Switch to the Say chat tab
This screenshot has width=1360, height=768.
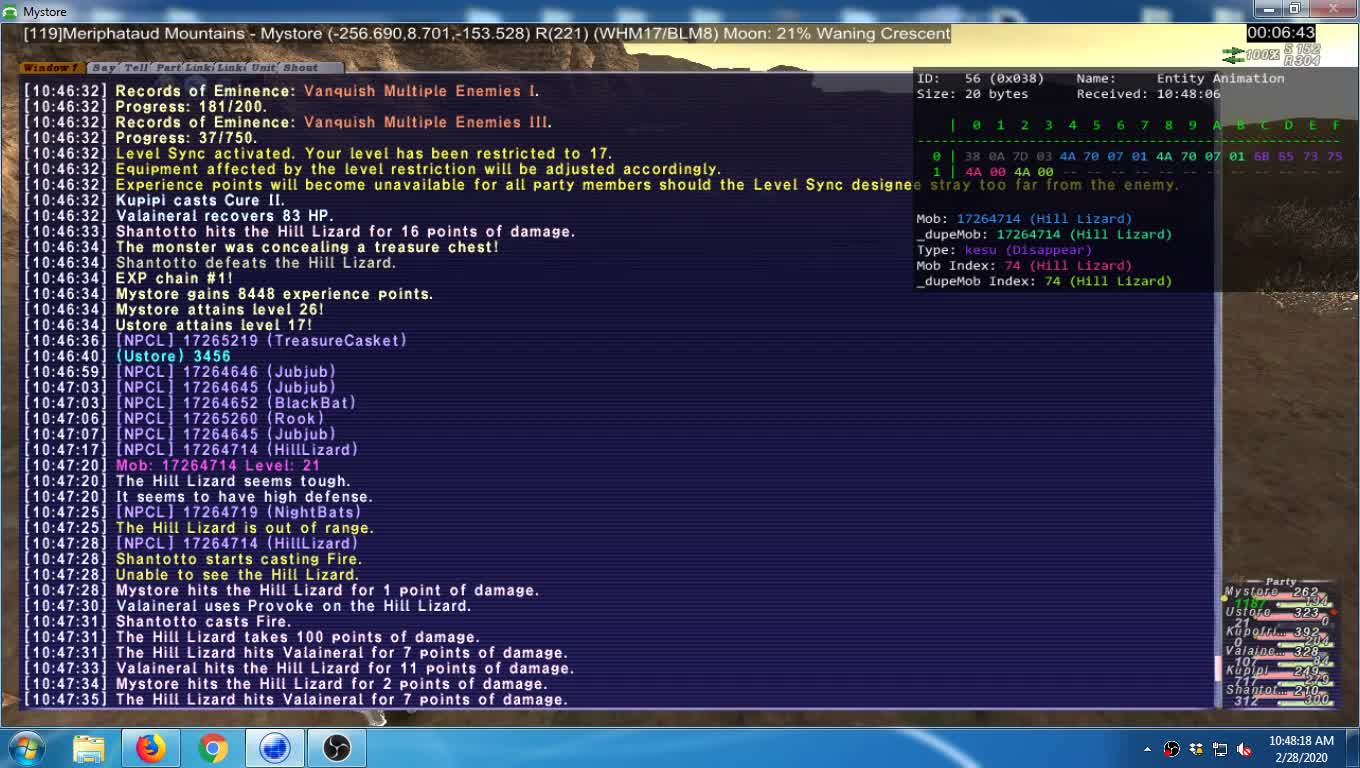[103, 67]
